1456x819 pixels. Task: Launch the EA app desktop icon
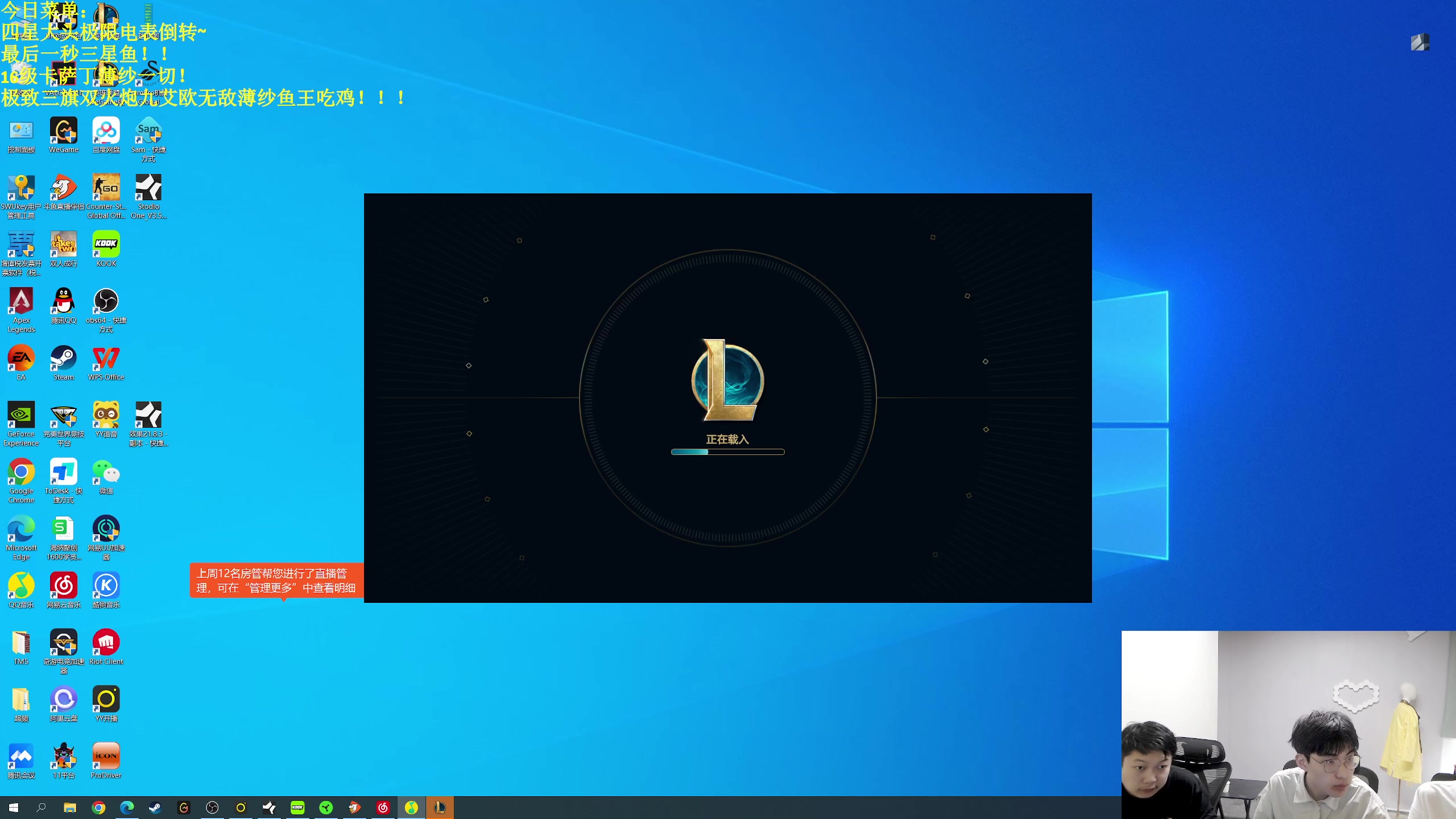(x=21, y=363)
